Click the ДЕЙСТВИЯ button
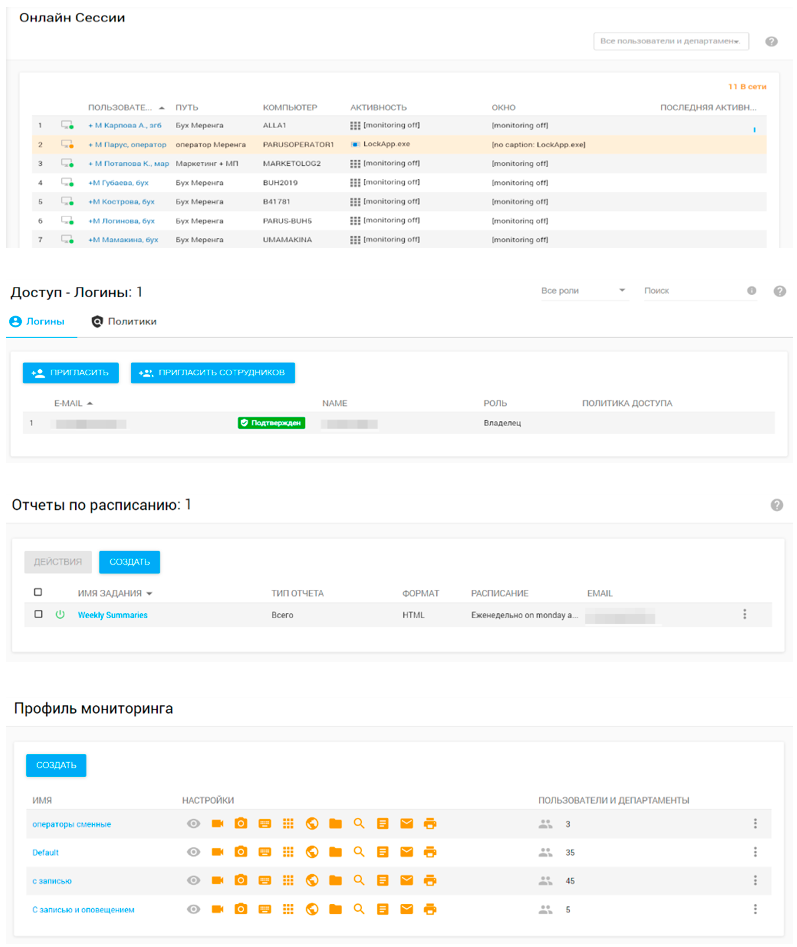The height and width of the screenshot is (947, 797). pos(58,562)
